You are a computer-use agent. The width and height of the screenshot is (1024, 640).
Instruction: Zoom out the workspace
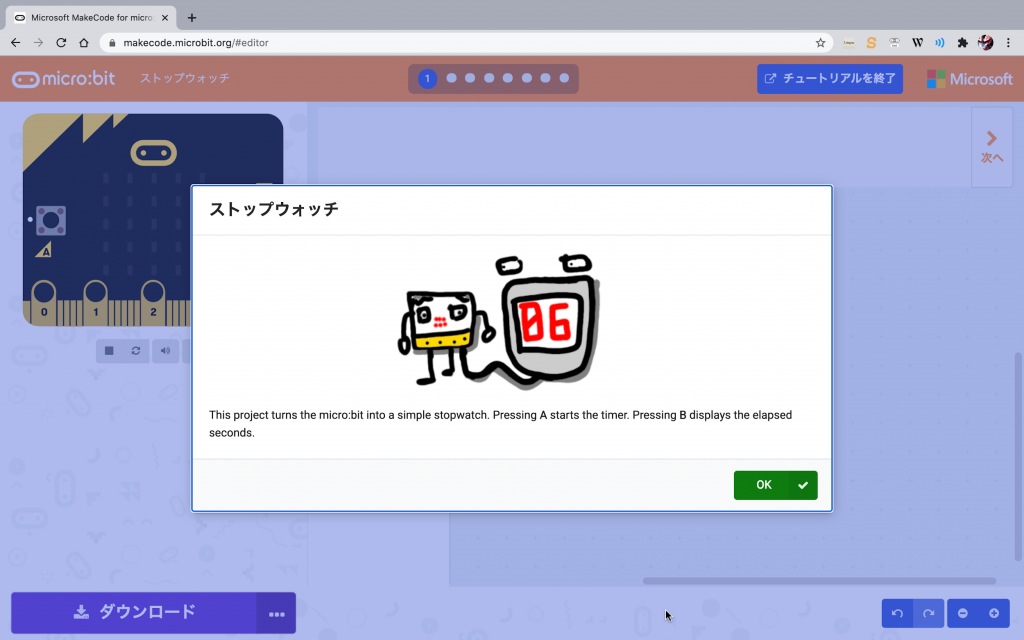point(963,613)
